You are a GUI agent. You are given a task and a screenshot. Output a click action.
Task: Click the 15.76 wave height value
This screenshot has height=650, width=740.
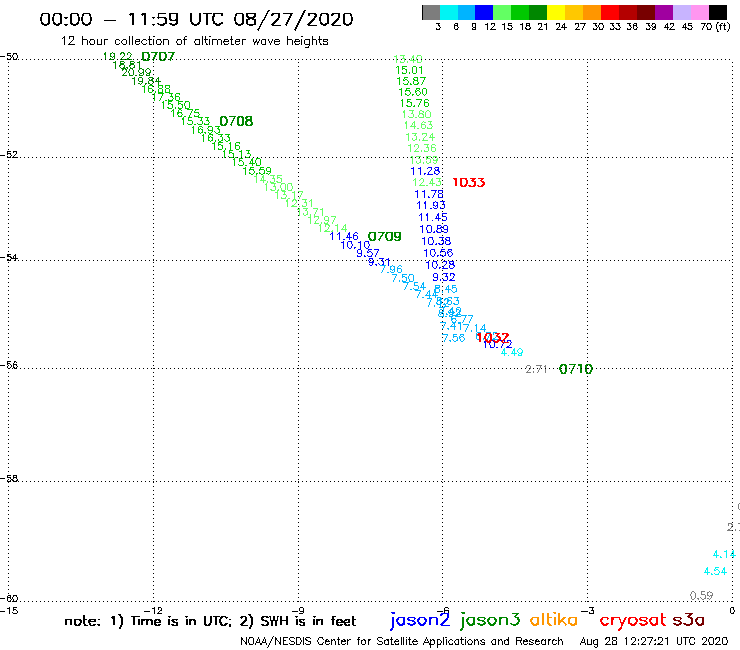[x=415, y=103]
